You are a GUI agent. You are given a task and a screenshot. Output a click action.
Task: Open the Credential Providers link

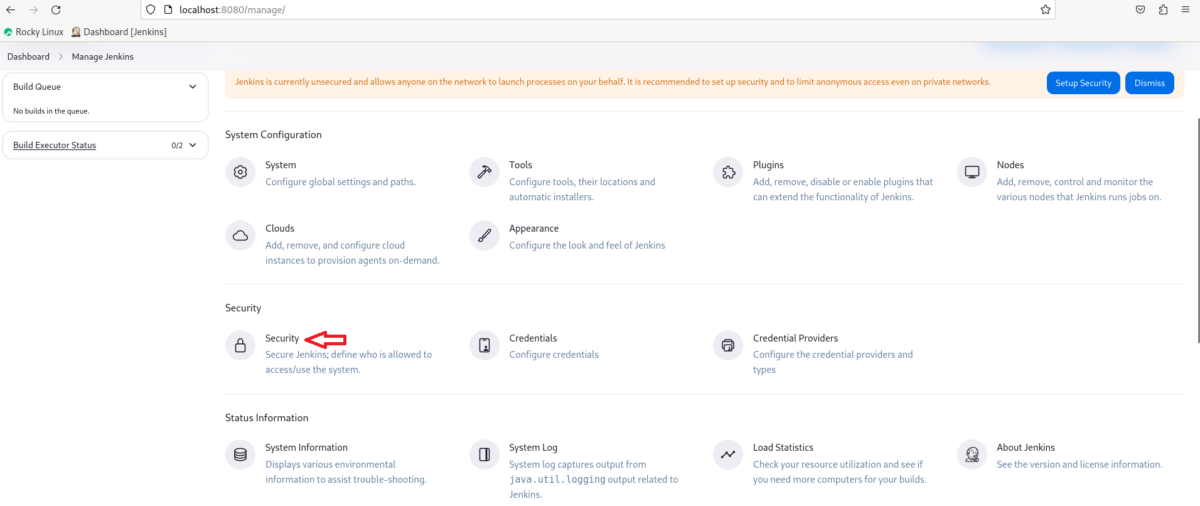point(795,339)
